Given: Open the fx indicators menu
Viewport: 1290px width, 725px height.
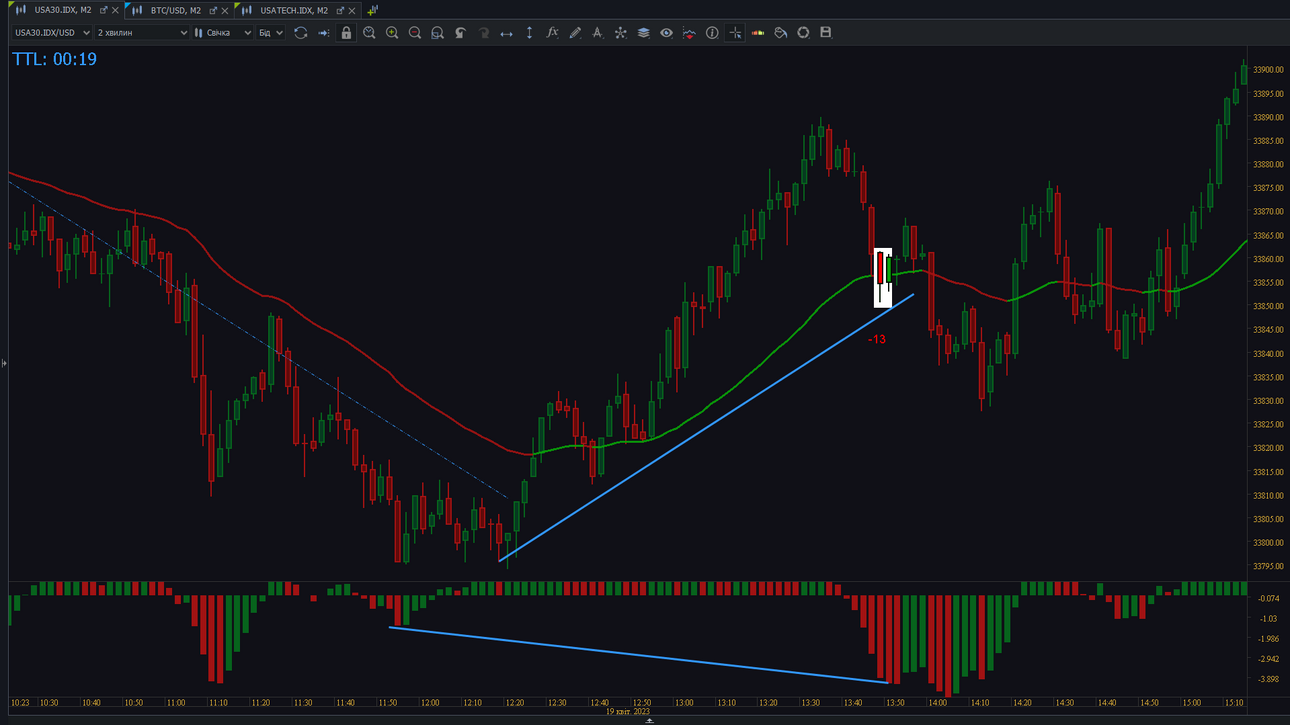Looking at the screenshot, I should coord(552,33).
